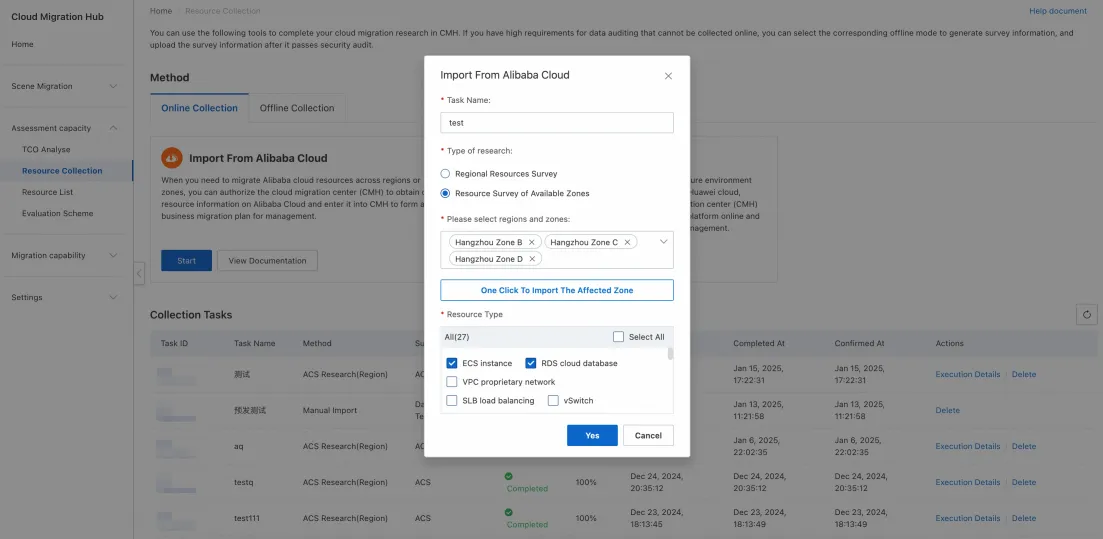Remove the Hangzhou Zone B tag
Viewport: 1103px width, 539px height.
pos(533,242)
